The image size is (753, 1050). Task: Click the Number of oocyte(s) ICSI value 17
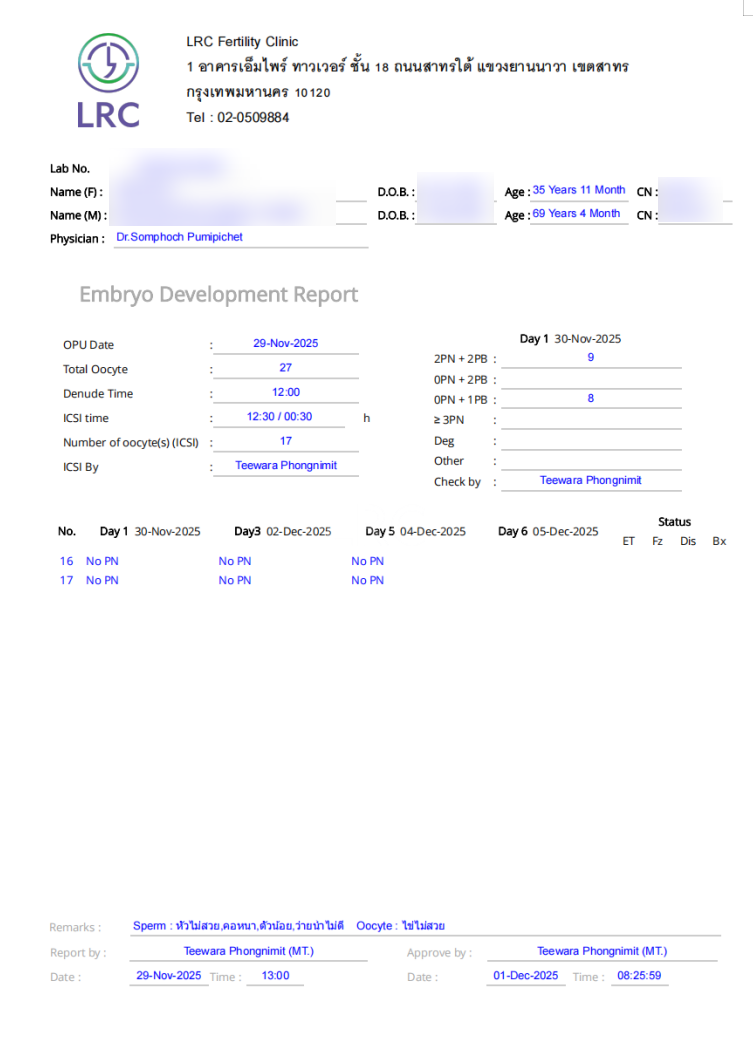click(x=285, y=441)
